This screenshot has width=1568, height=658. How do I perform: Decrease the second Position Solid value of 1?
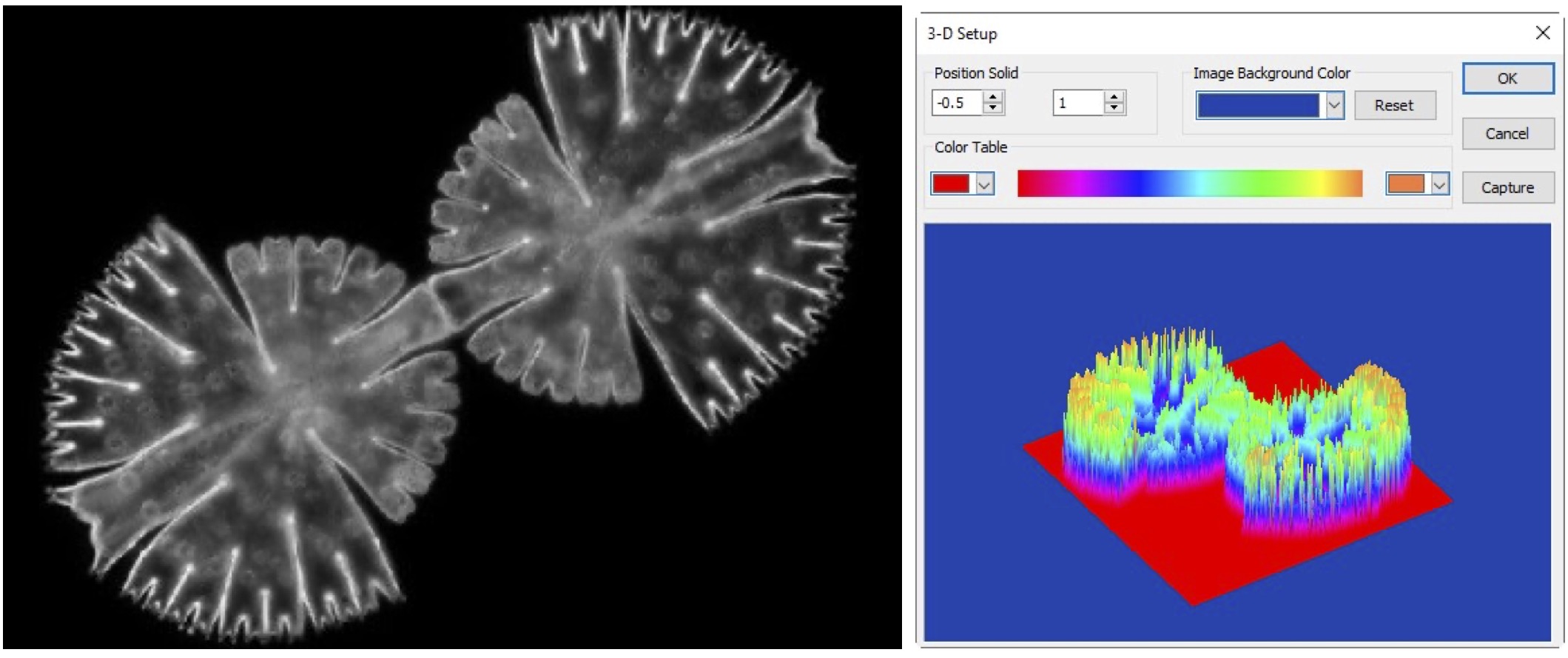point(1114,109)
